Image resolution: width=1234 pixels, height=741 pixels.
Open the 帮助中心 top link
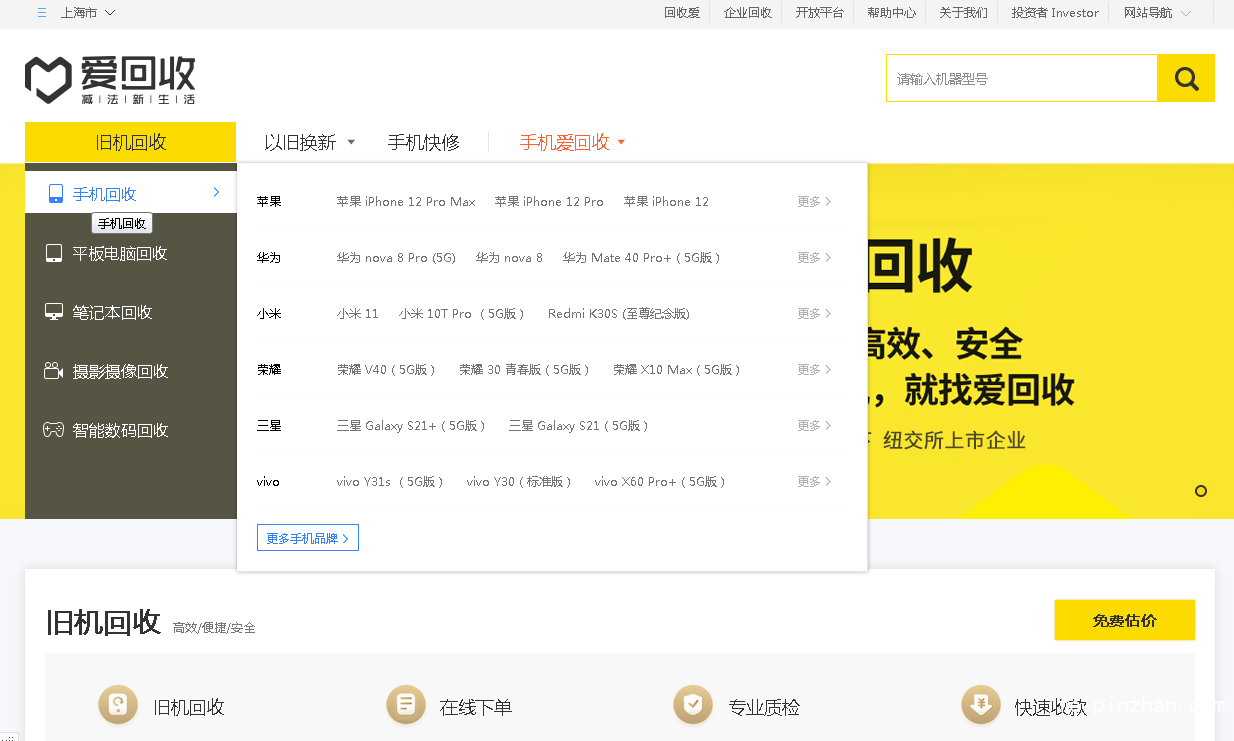tap(891, 13)
